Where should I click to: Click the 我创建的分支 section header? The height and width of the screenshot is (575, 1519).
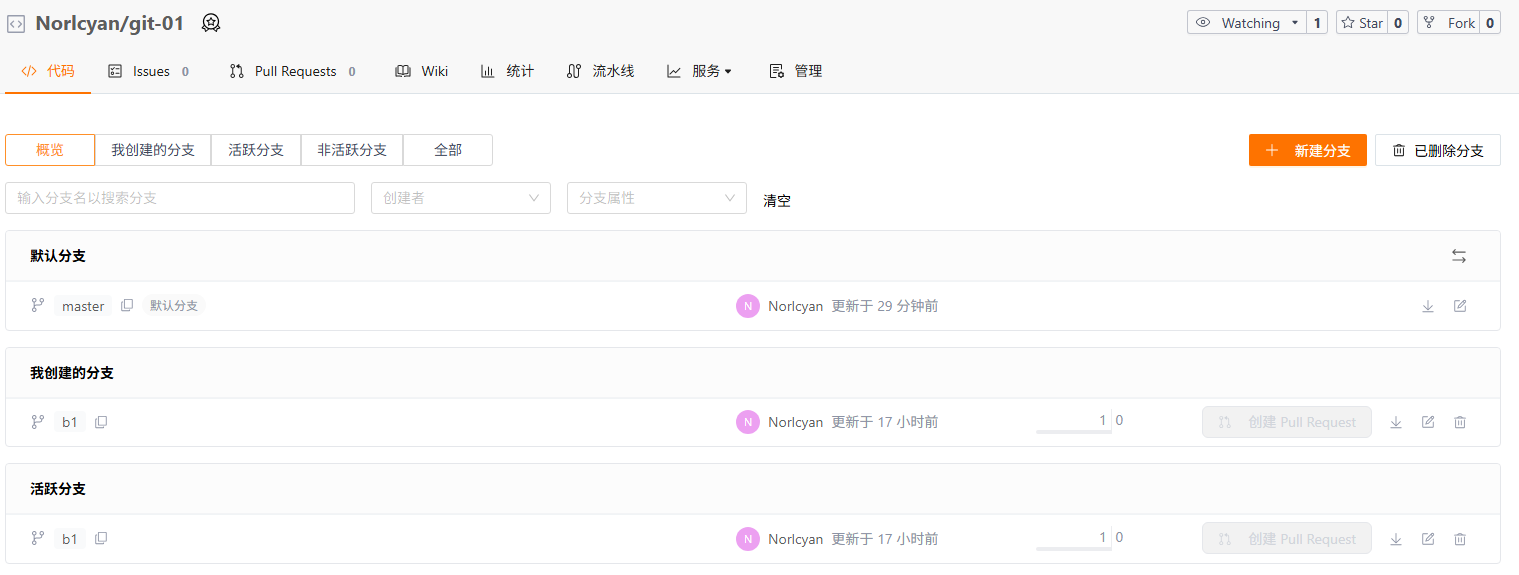pos(72,373)
